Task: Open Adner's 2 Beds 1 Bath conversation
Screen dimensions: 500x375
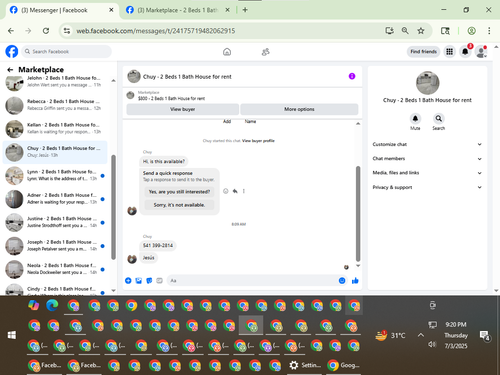Action: [x=55, y=199]
